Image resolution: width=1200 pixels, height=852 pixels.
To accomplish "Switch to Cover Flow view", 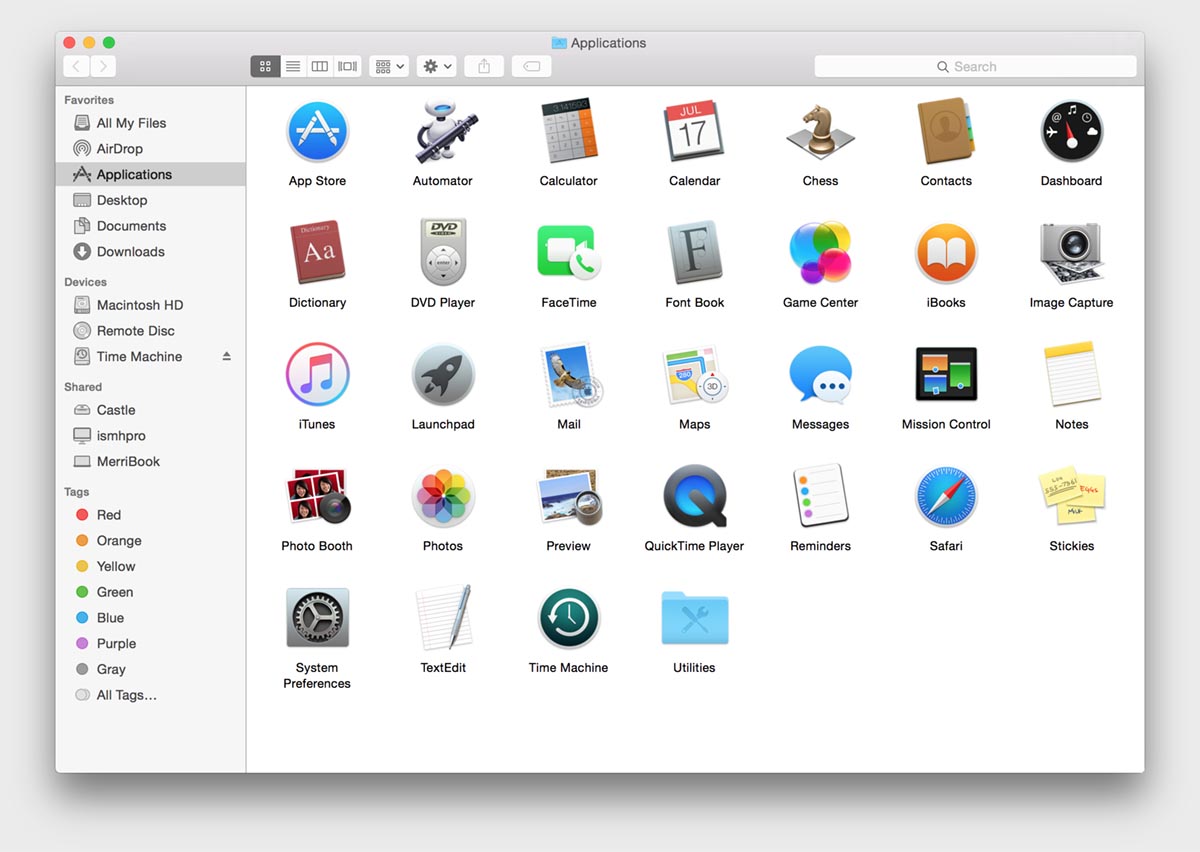I will (x=347, y=66).
